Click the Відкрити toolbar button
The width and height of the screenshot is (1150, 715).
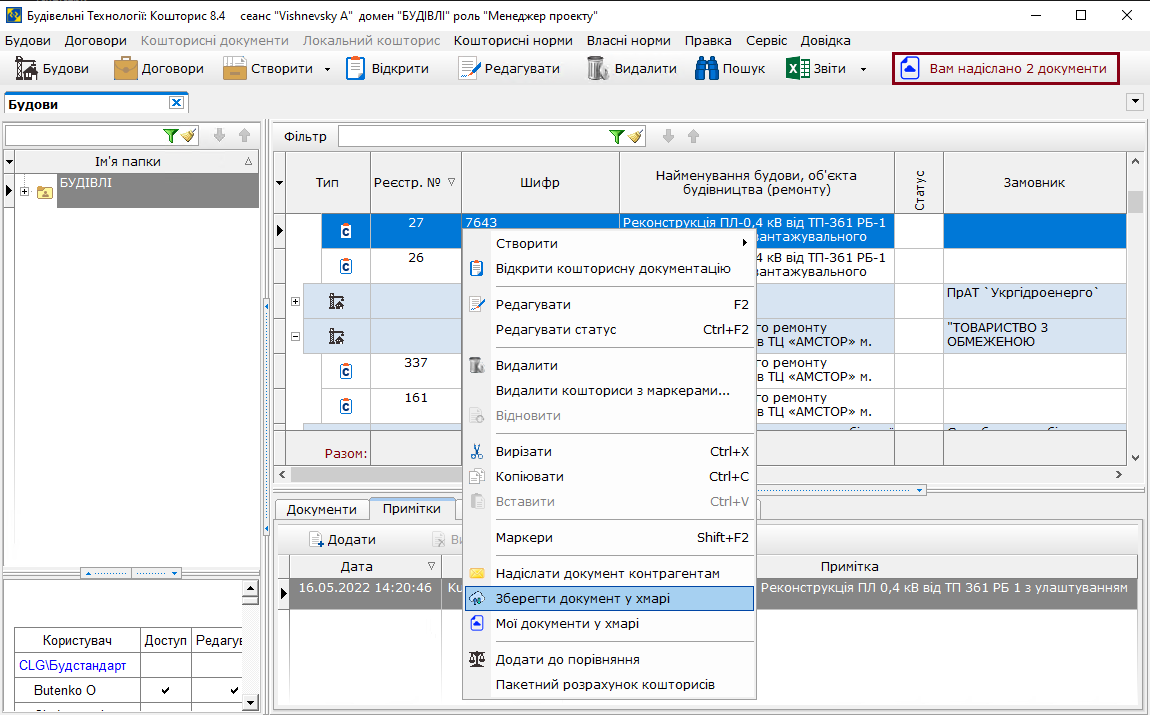tap(387, 68)
